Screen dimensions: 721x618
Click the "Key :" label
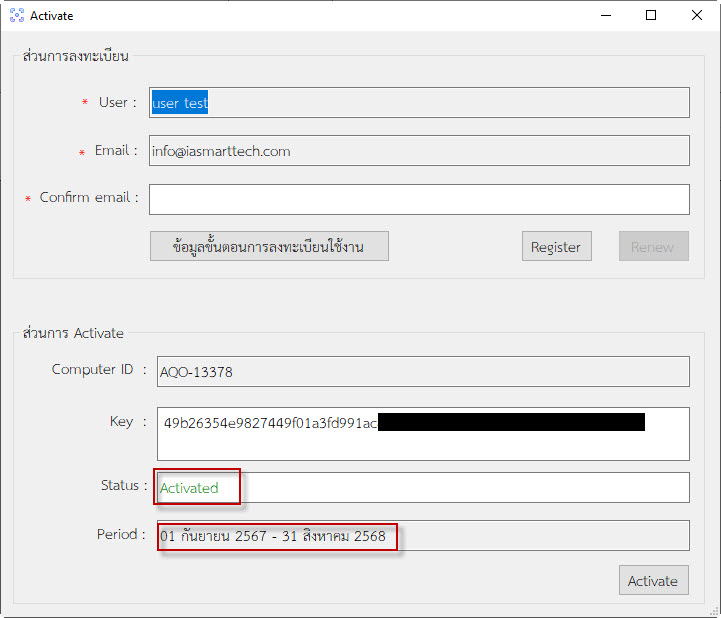[x=128, y=422]
